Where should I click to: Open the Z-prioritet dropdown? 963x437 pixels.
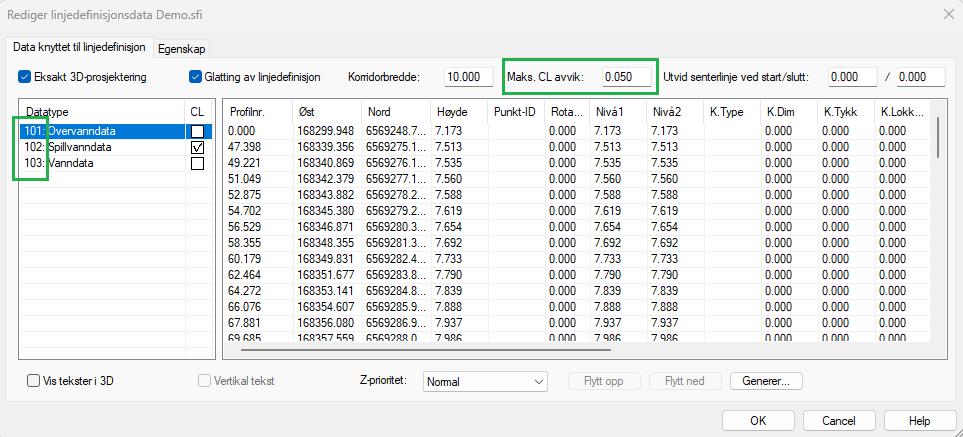tap(485, 381)
